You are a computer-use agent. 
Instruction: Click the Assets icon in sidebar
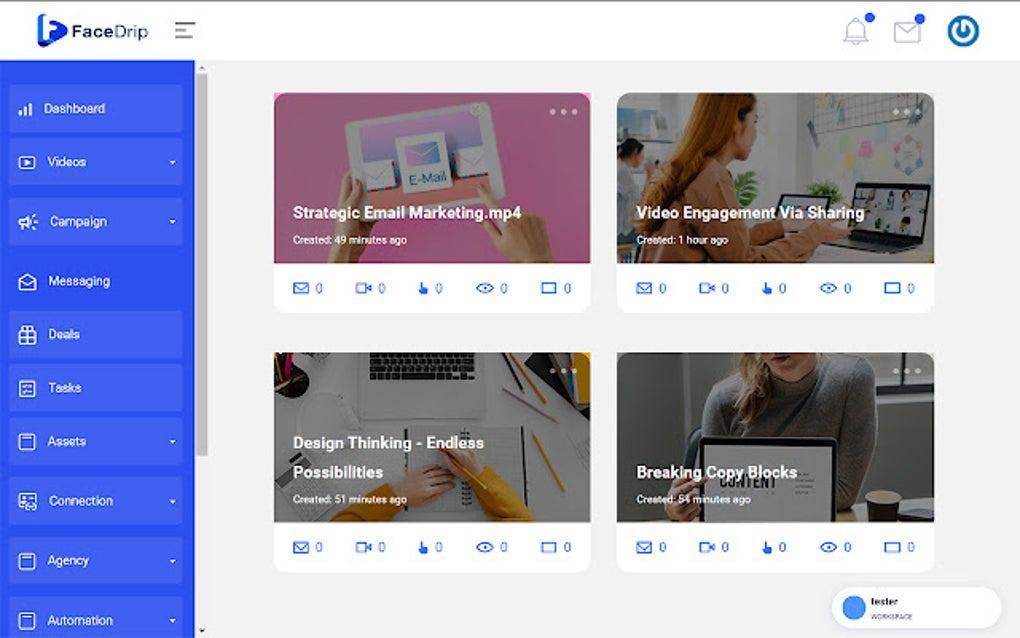pos(27,442)
